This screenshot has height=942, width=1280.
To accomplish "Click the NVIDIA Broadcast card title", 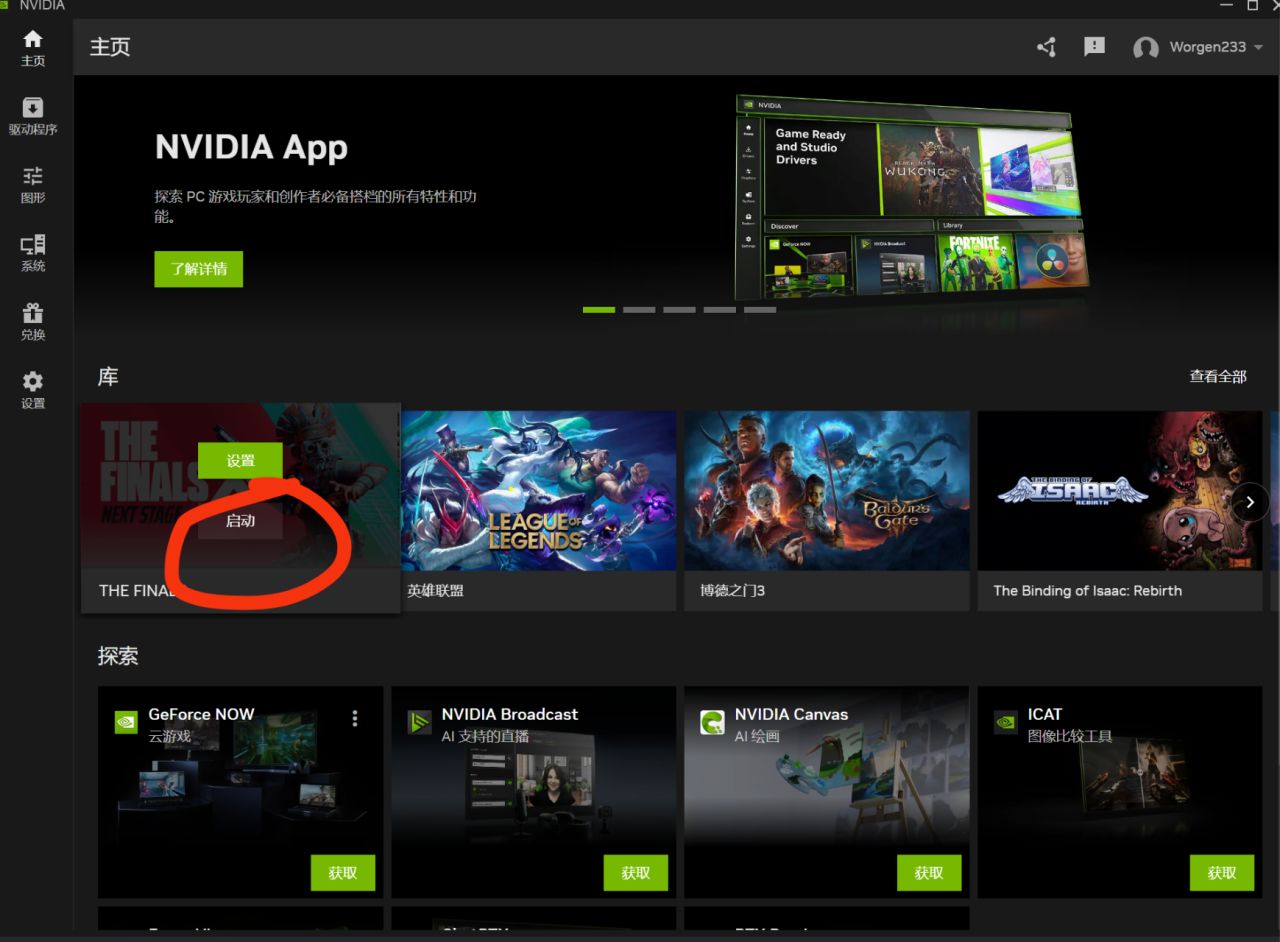I will (510, 714).
